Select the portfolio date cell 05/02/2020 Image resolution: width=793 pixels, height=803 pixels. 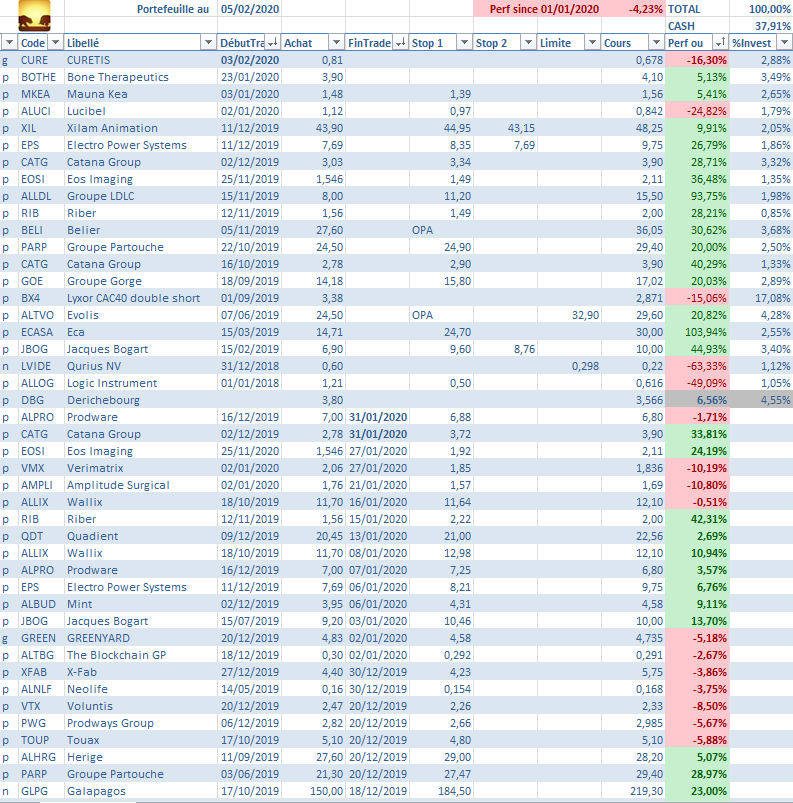pos(249,9)
